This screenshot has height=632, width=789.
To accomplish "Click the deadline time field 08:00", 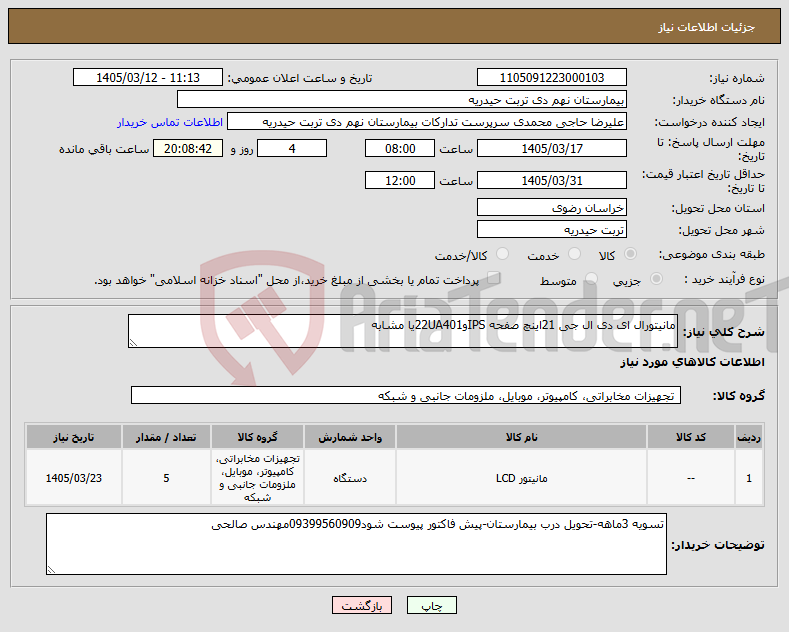I will click(400, 148).
